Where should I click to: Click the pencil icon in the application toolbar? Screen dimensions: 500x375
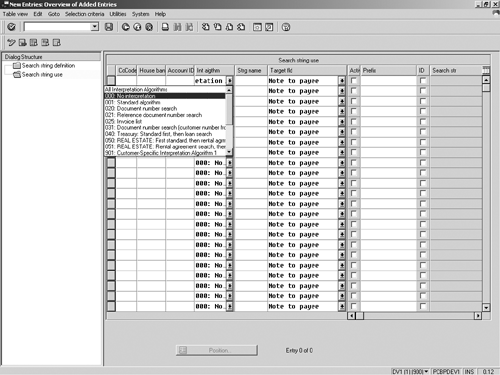point(11,43)
